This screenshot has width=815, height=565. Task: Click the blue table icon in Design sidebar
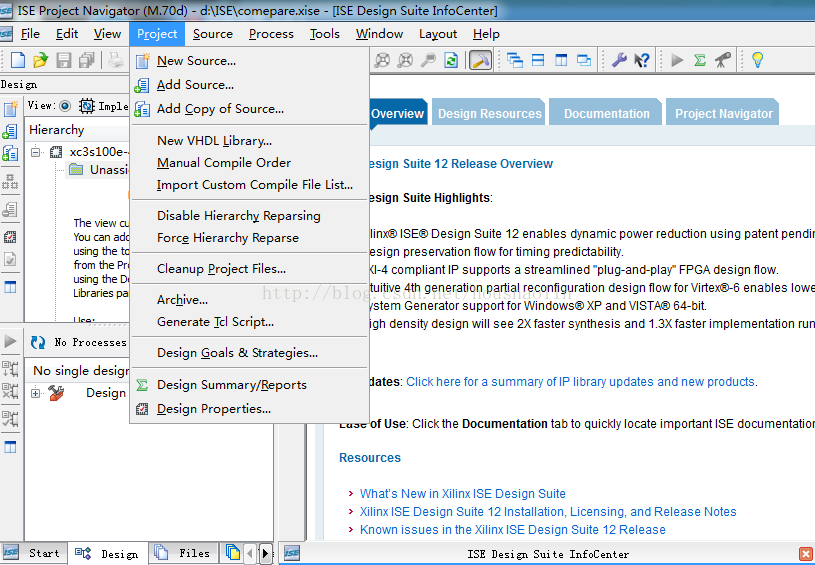pos(10,287)
